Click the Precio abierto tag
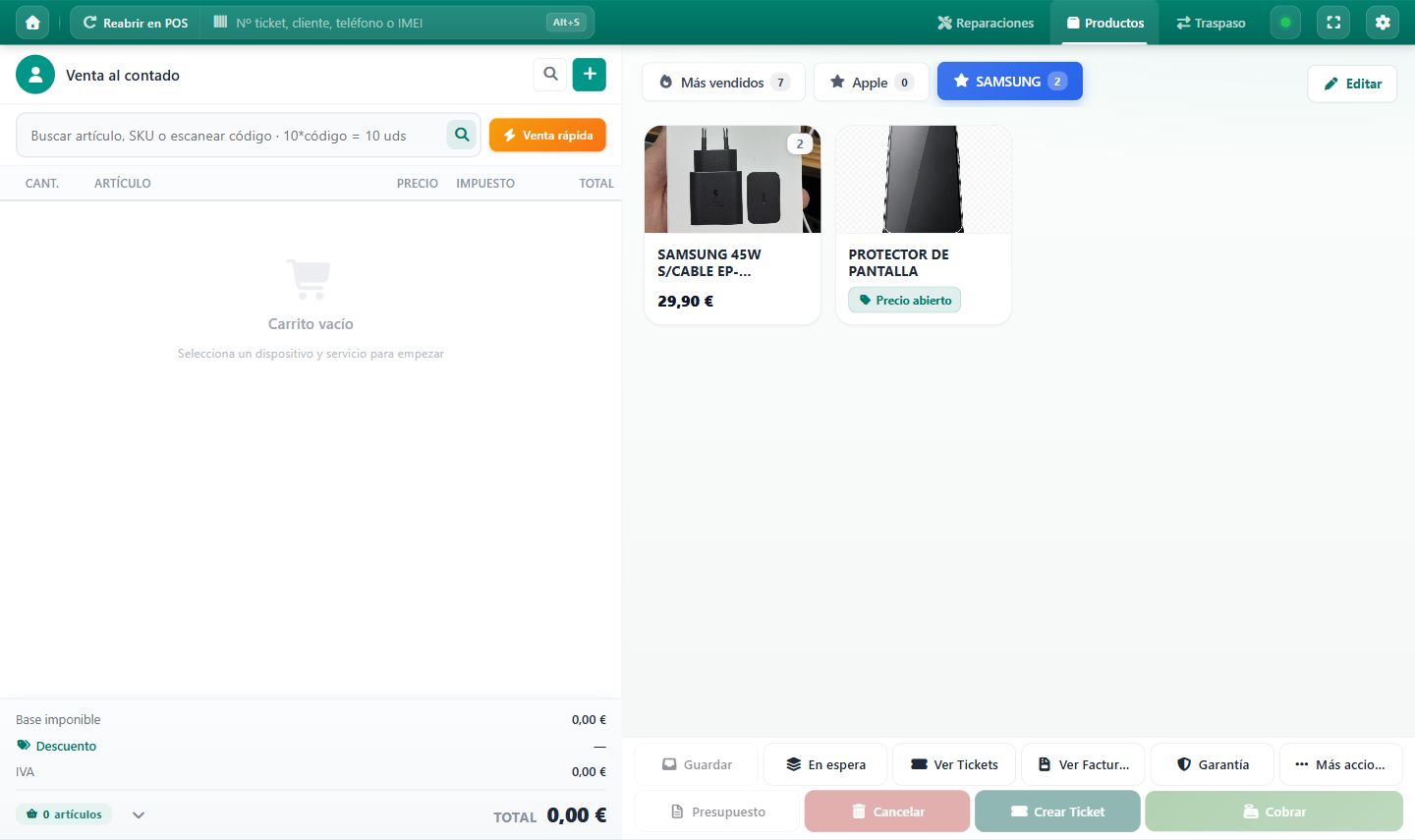The height and width of the screenshot is (840, 1415). pos(905,301)
